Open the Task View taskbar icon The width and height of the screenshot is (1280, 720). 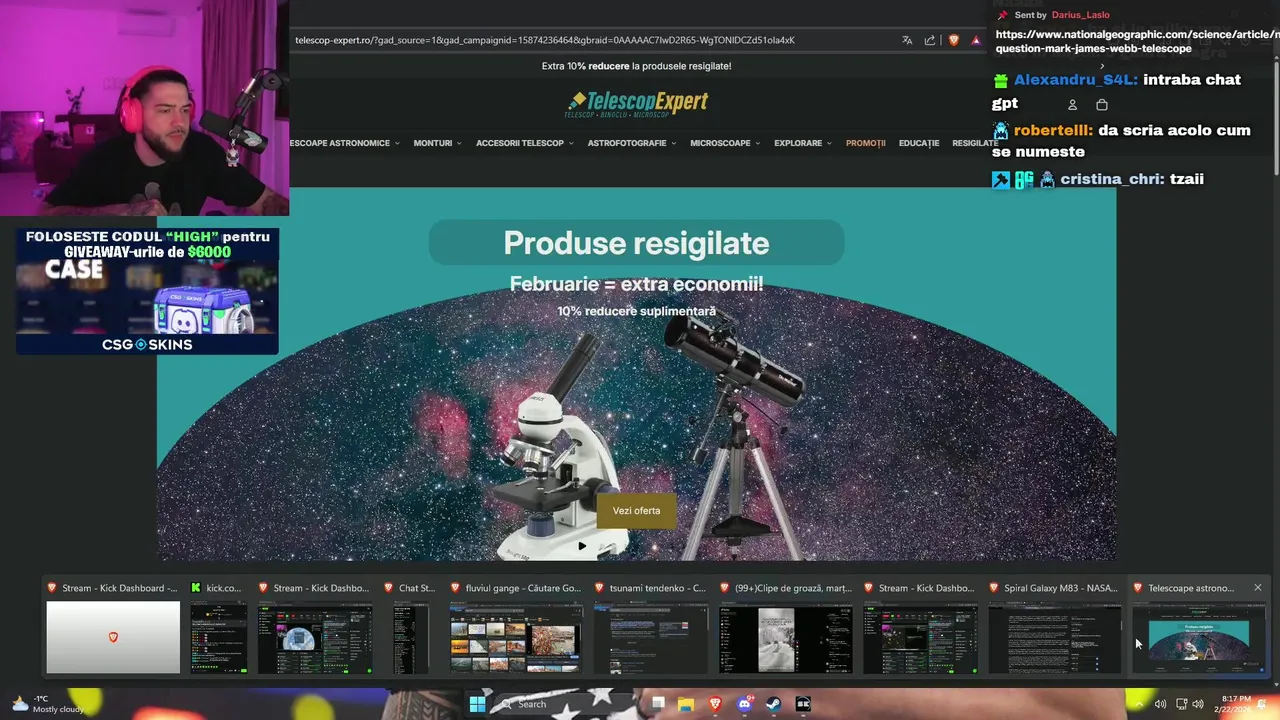[x=657, y=704]
